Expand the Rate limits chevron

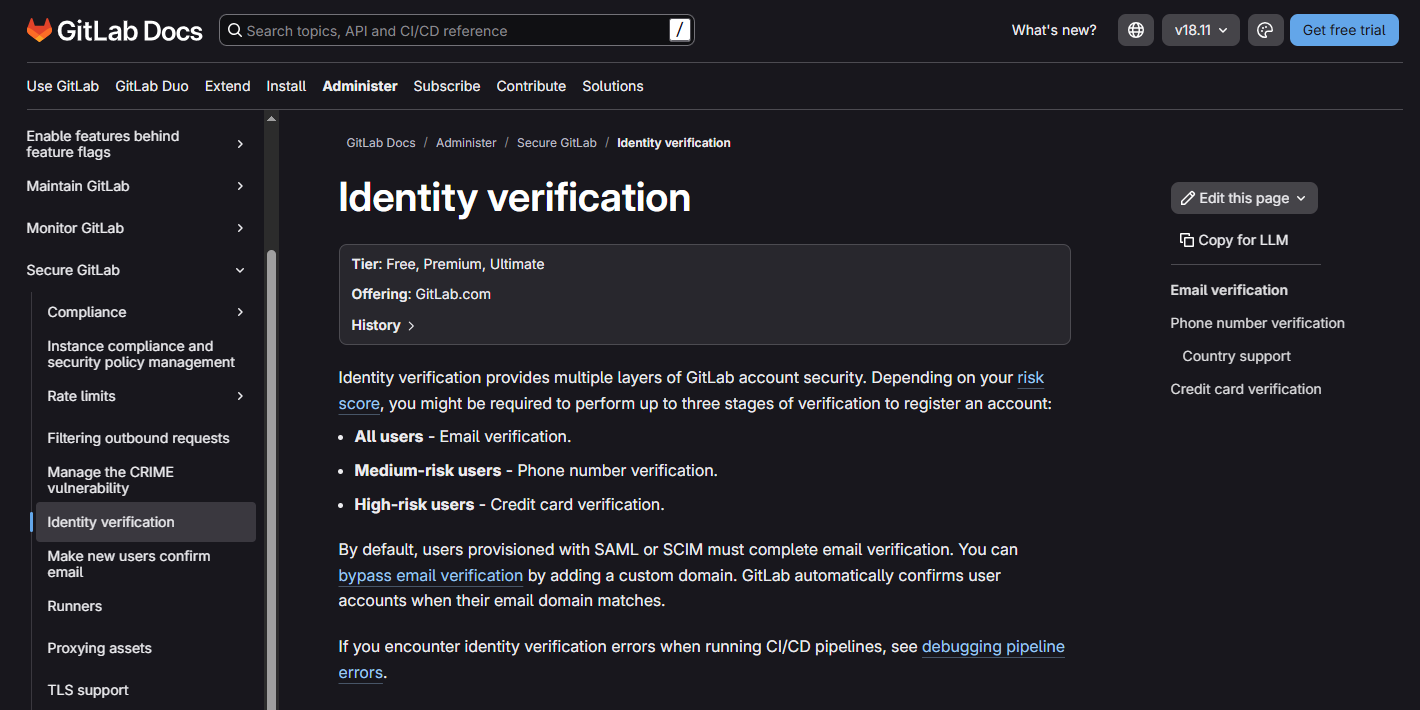(x=240, y=396)
